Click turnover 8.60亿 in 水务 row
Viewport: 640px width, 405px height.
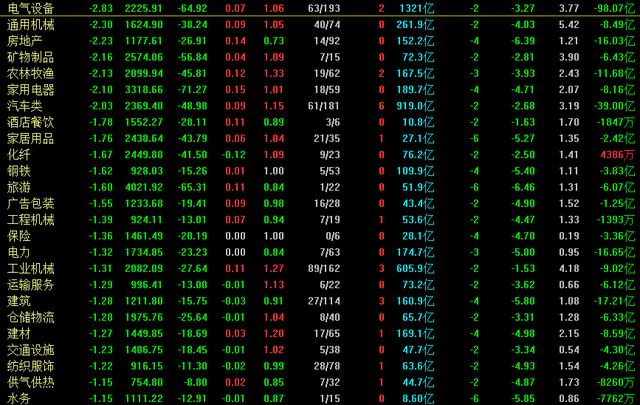click(418, 398)
